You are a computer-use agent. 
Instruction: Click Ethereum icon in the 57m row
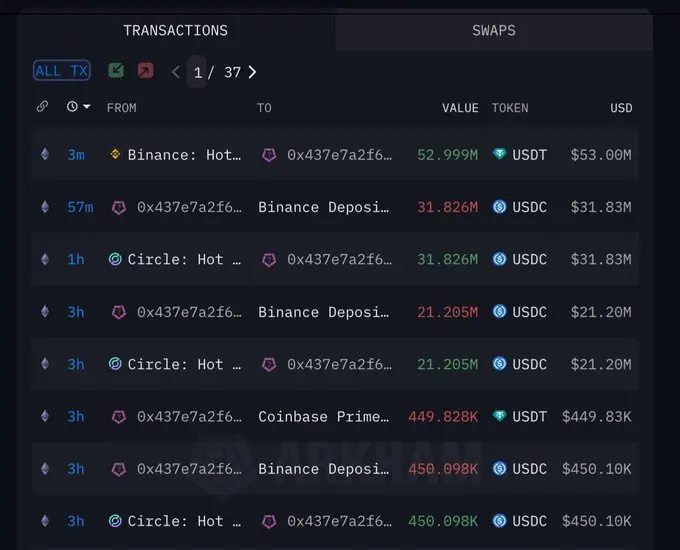coord(45,207)
